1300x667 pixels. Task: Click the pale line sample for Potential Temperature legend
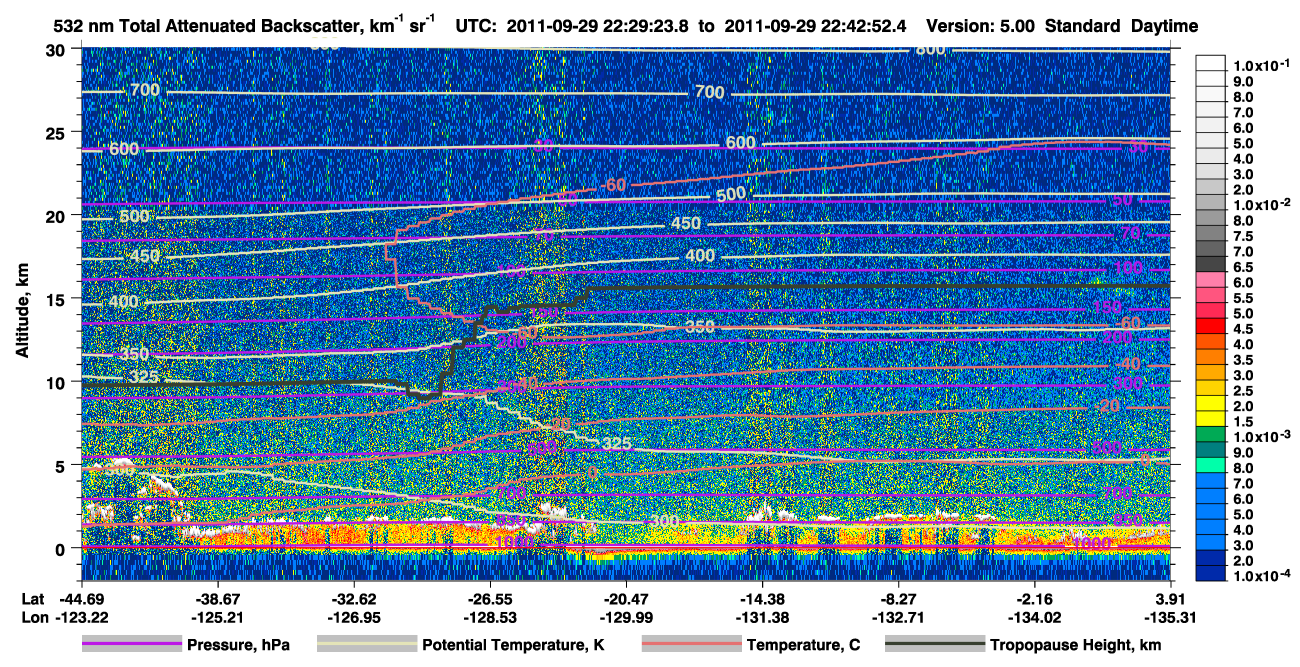click(366, 645)
